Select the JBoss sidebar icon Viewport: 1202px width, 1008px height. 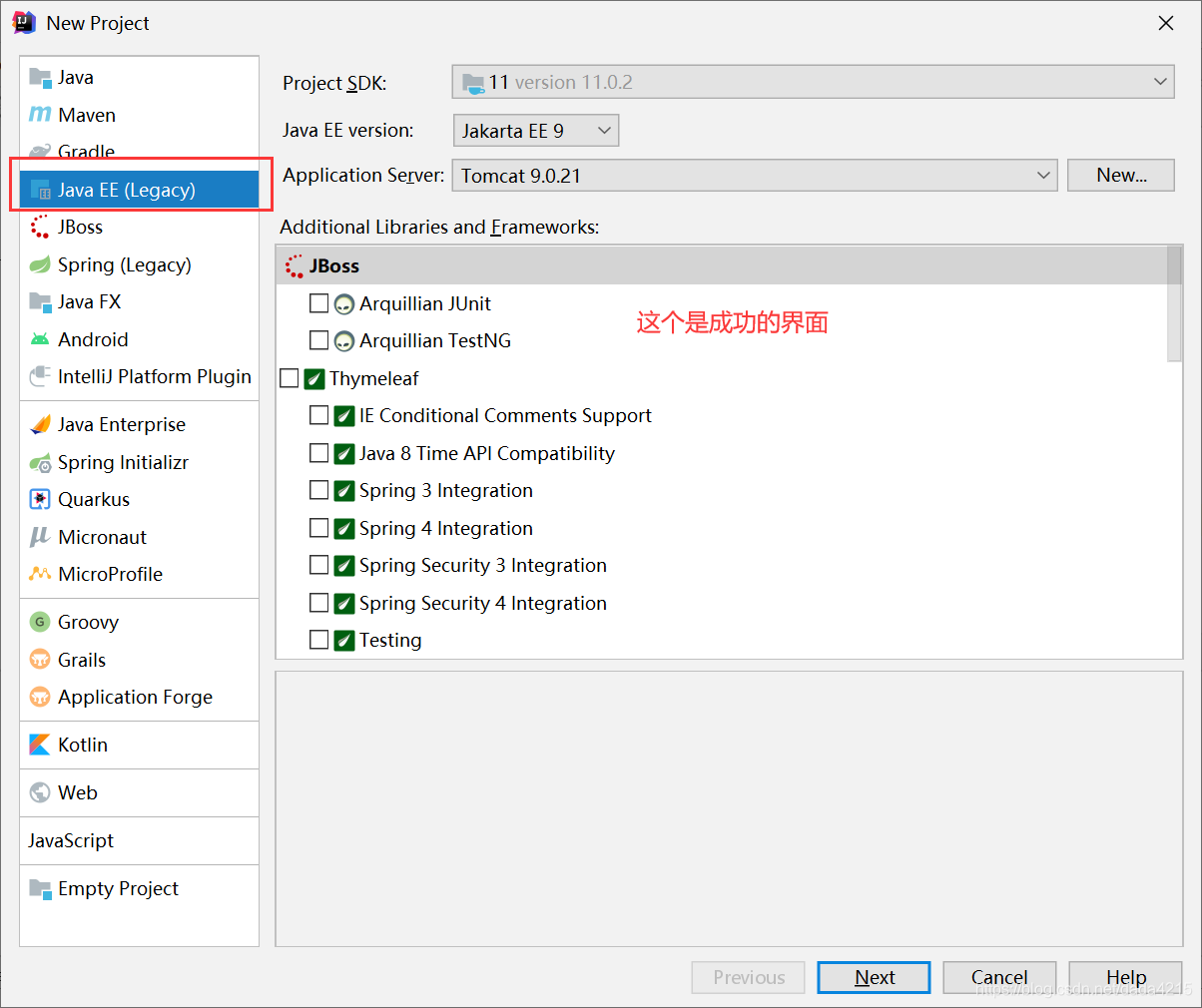click(x=40, y=227)
